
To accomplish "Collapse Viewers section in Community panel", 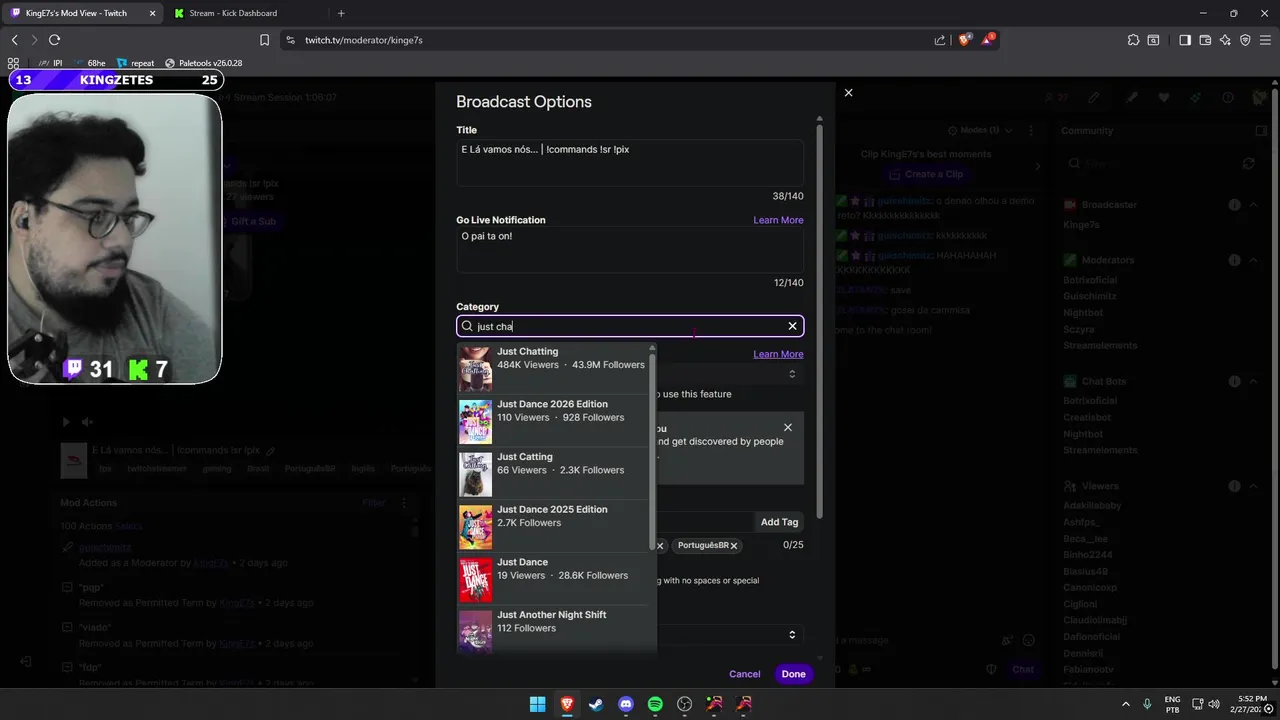I will click(1253, 486).
